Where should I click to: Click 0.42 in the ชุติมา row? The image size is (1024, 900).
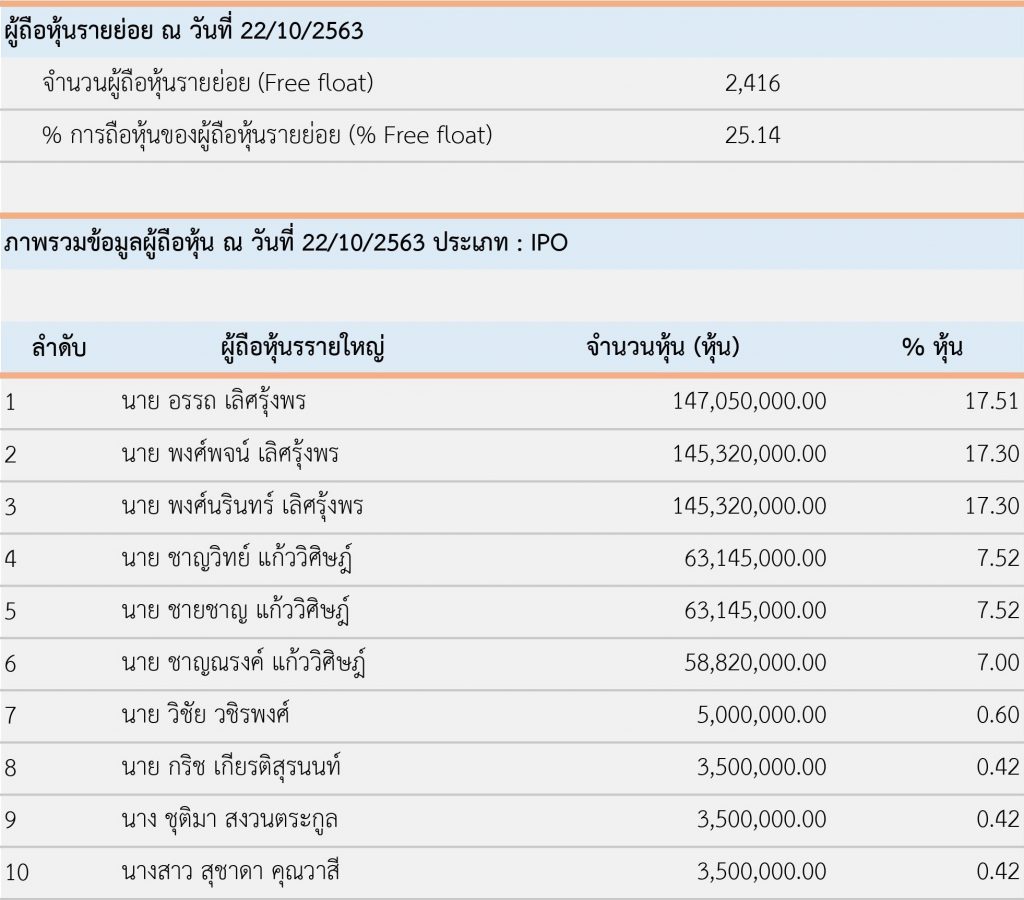[997, 819]
